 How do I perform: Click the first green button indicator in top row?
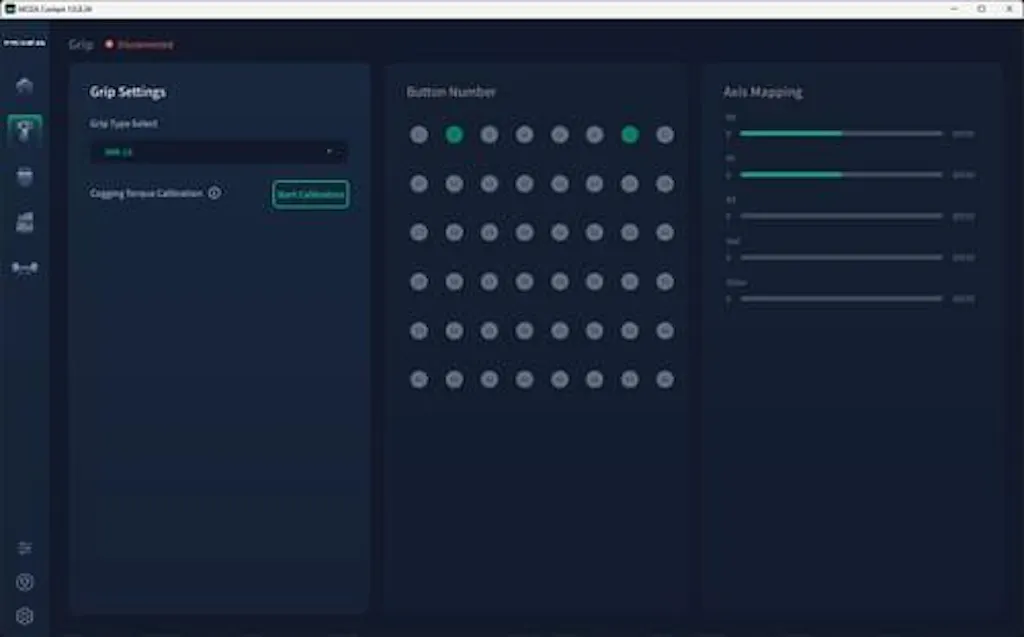(454, 134)
